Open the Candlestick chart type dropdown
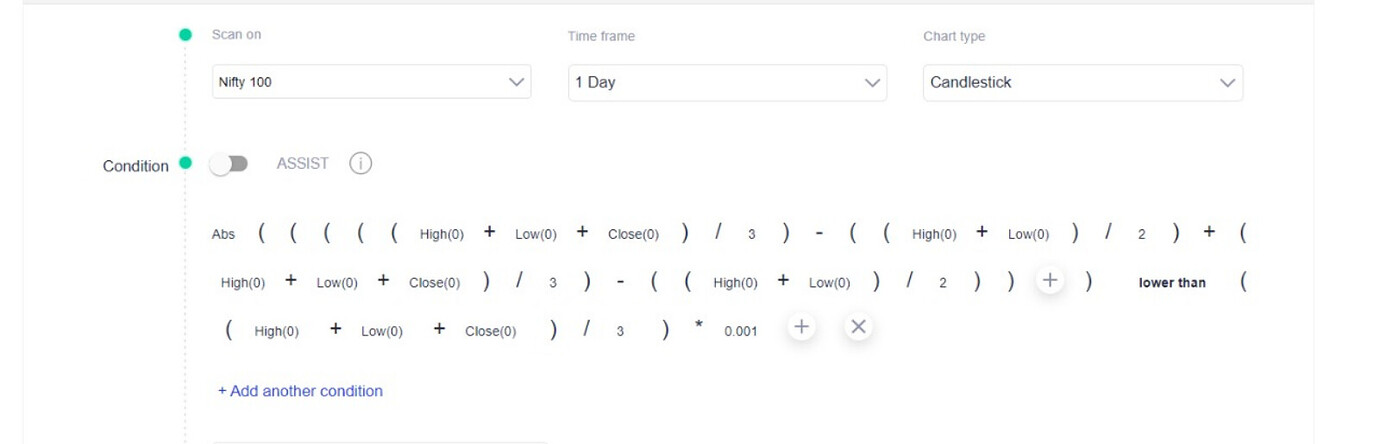The width and height of the screenshot is (1380, 444). click(x=1082, y=82)
